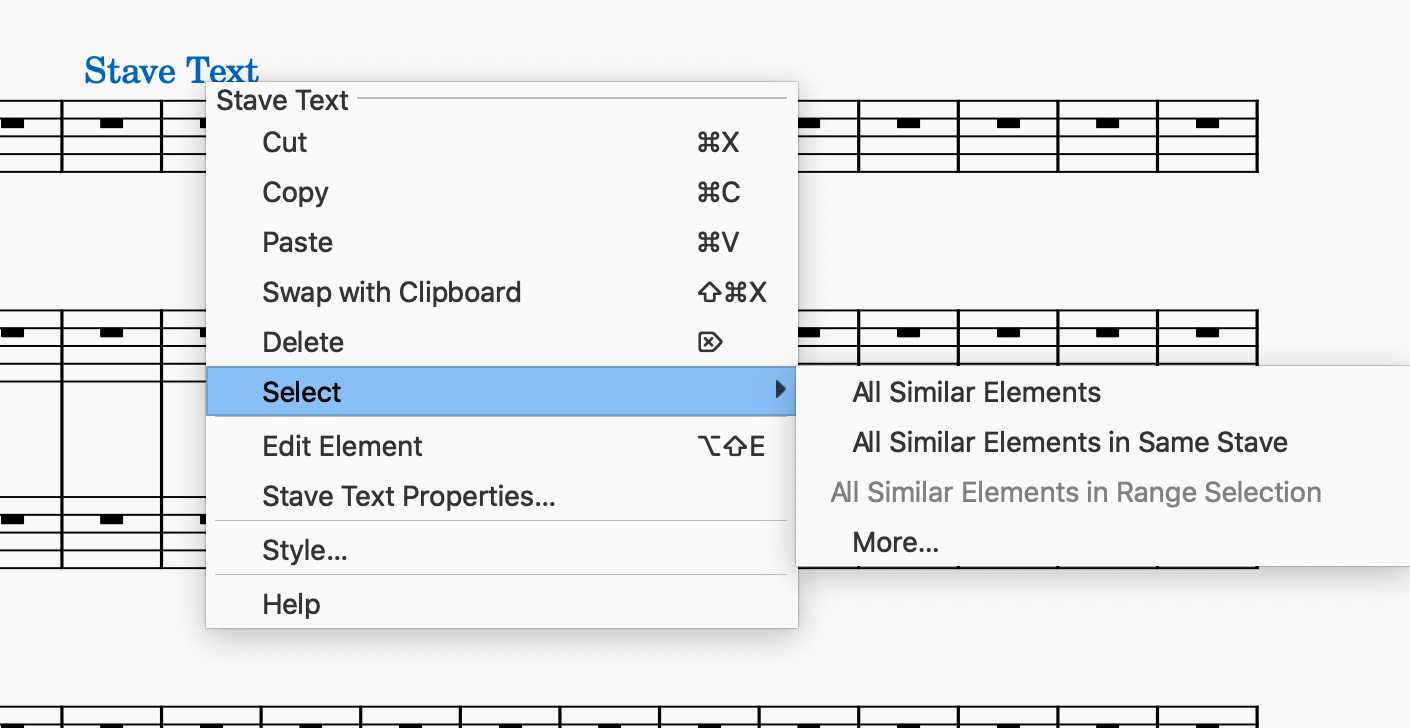
Task: Click the submenu arrow next to Select
Action: [x=782, y=391]
